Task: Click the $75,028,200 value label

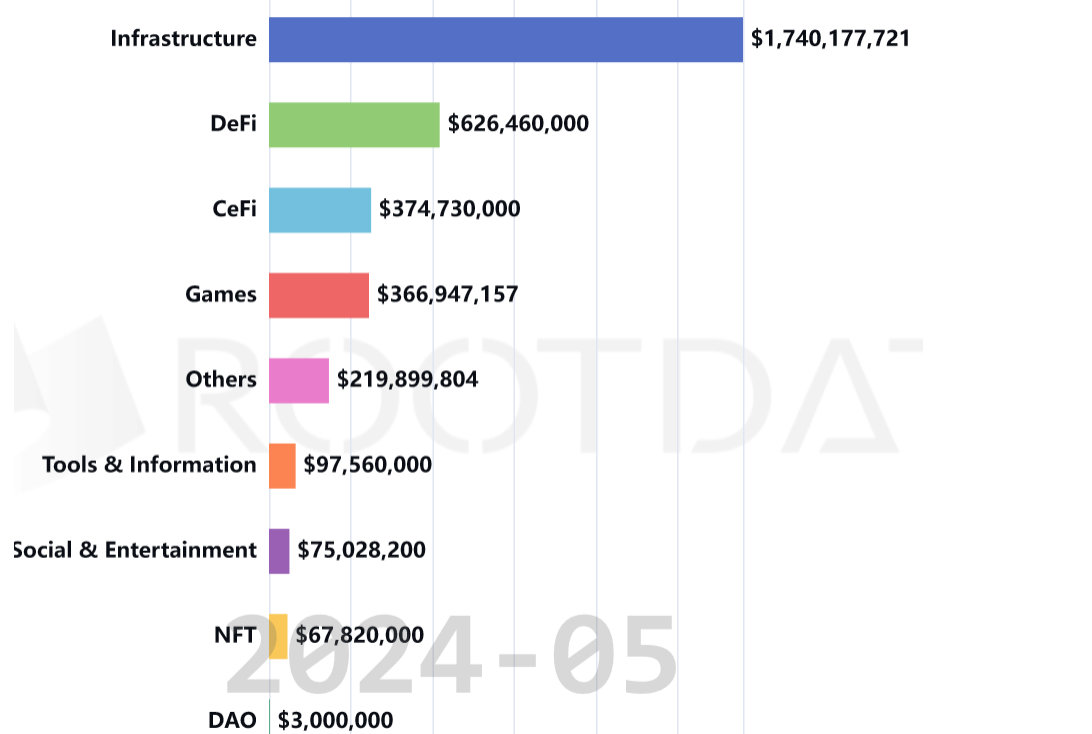Action: (x=361, y=550)
